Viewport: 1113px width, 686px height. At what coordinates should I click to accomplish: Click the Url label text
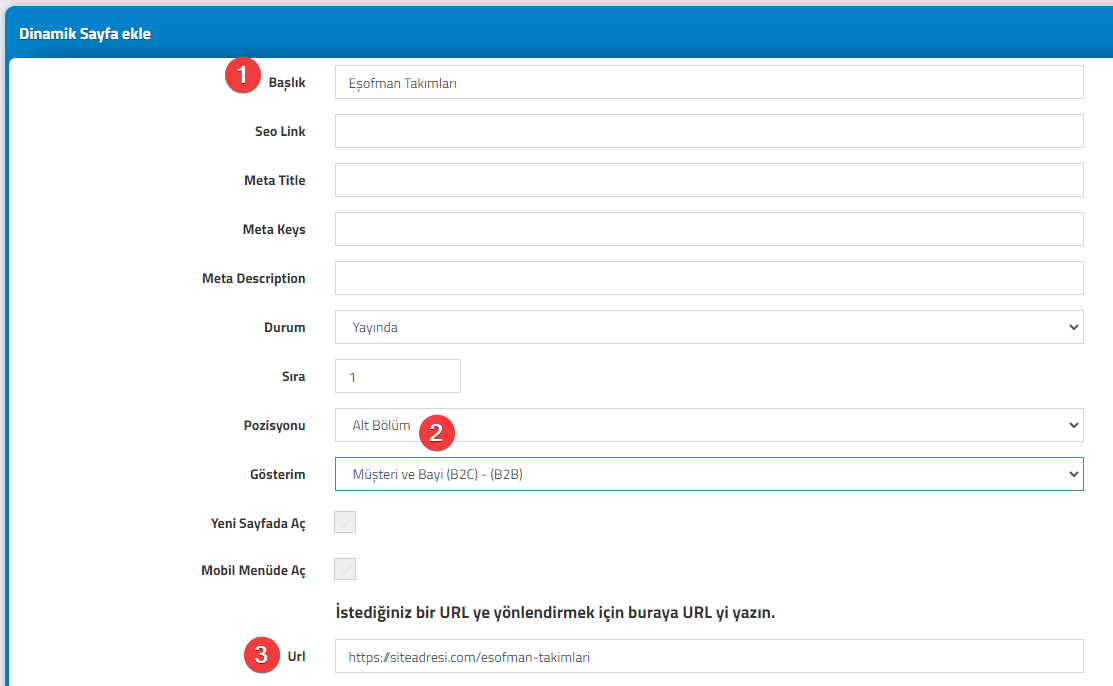[297, 656]
